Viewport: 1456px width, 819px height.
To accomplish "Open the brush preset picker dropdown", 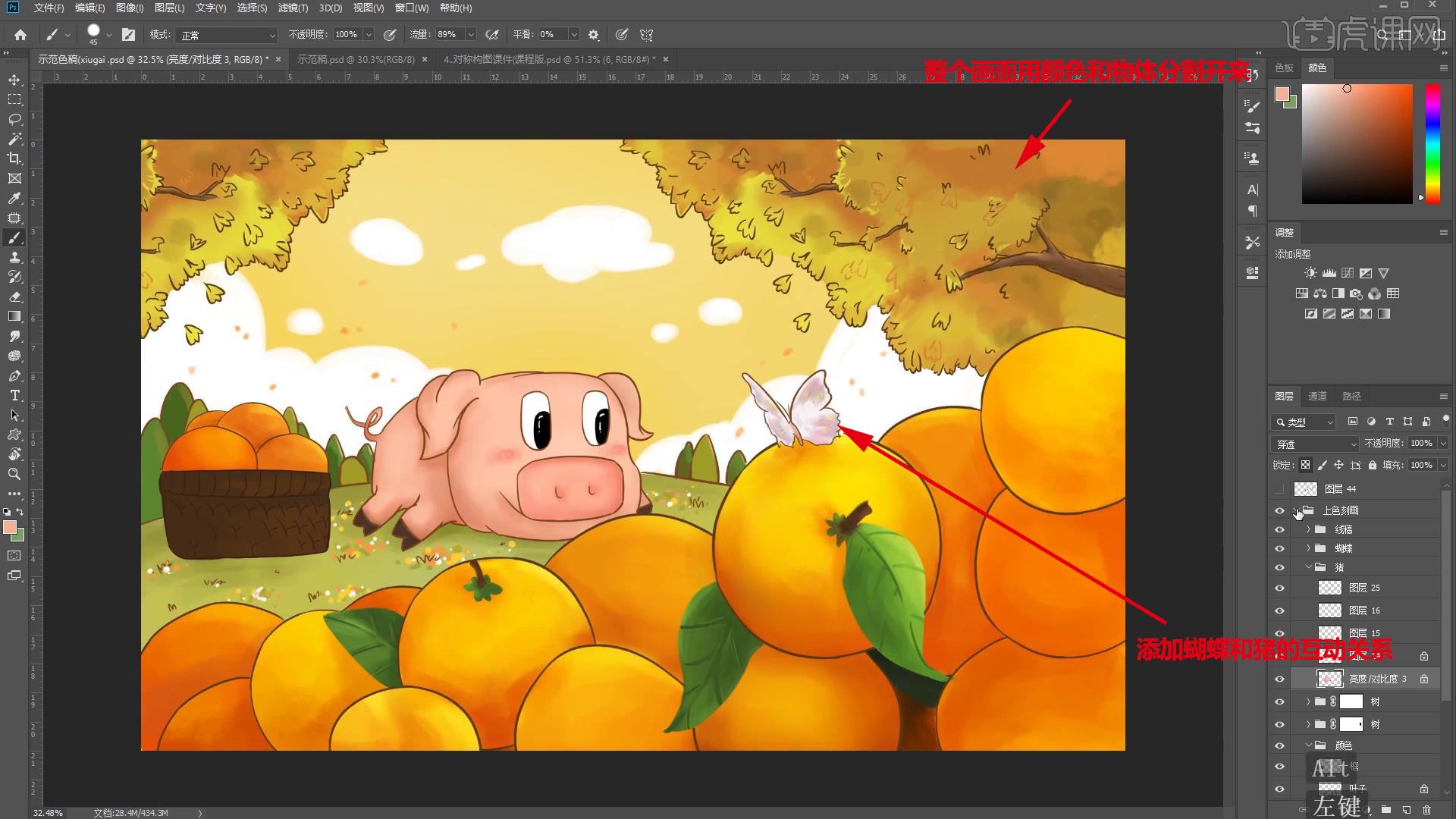I will 109,35.
